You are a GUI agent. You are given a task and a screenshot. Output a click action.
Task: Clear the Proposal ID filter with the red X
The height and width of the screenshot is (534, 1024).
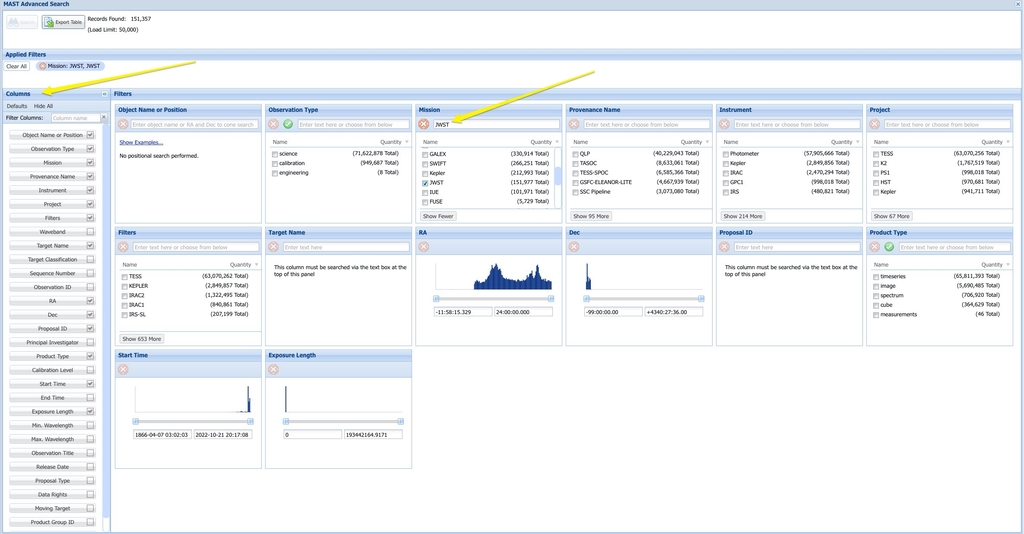point(724,247)
